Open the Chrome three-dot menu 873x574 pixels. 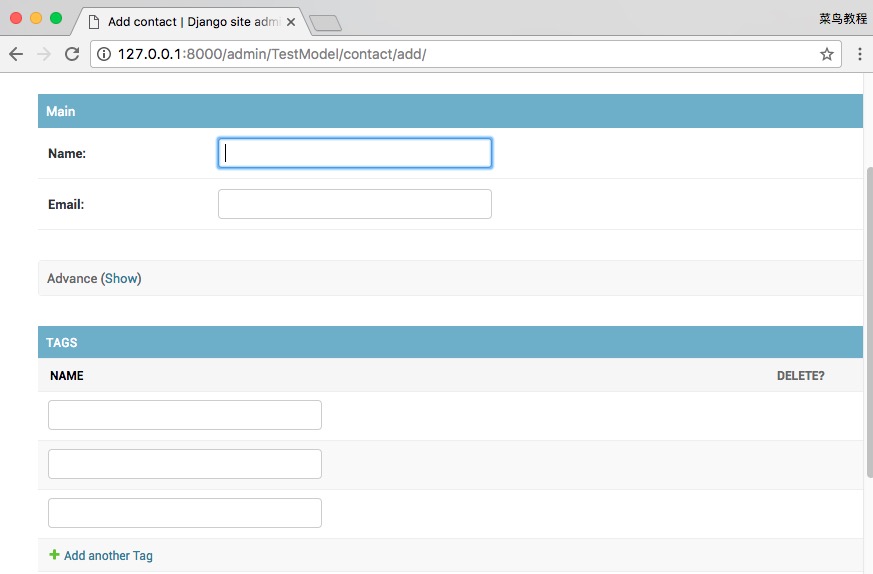pyautogui.click(x=859, y=54)
